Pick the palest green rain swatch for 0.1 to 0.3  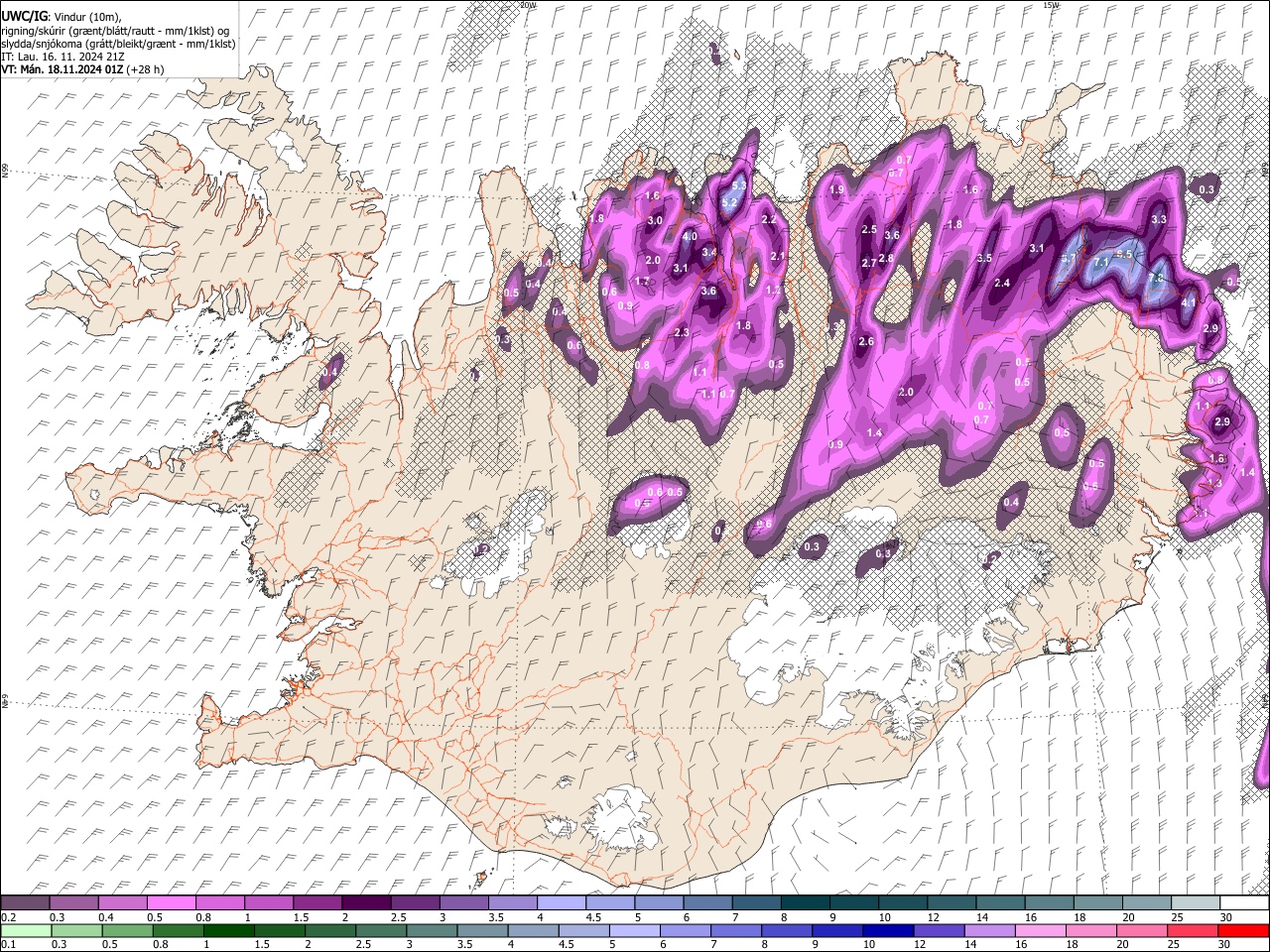(x=25, y=930)
